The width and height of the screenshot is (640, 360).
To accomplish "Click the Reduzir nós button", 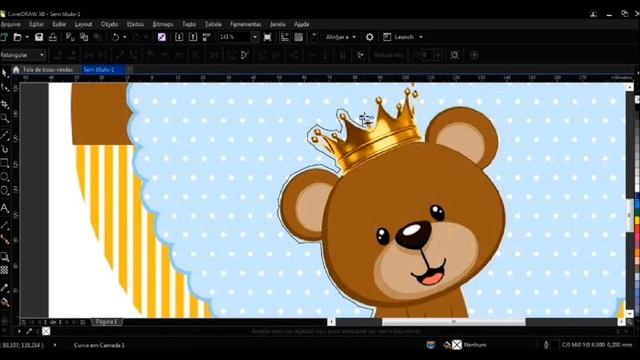I will [x=388, y=55].
